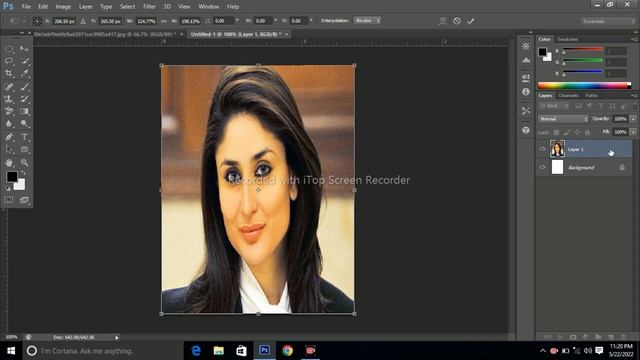Screen dimensions: 640x360
Task: Select the History Brush tool
Action: [24, 99]
